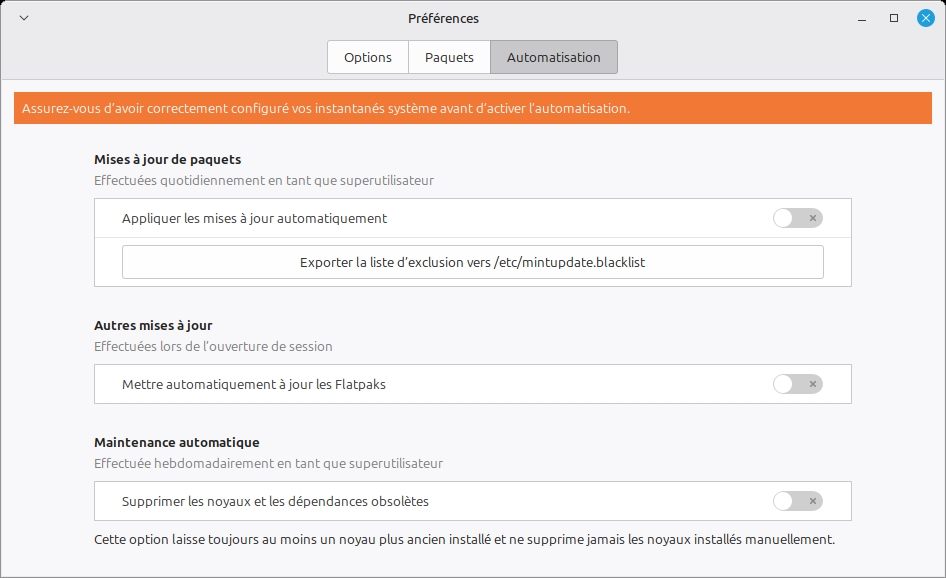
Task: Select the Automatisation tab
Action: (x=553, y=57)
